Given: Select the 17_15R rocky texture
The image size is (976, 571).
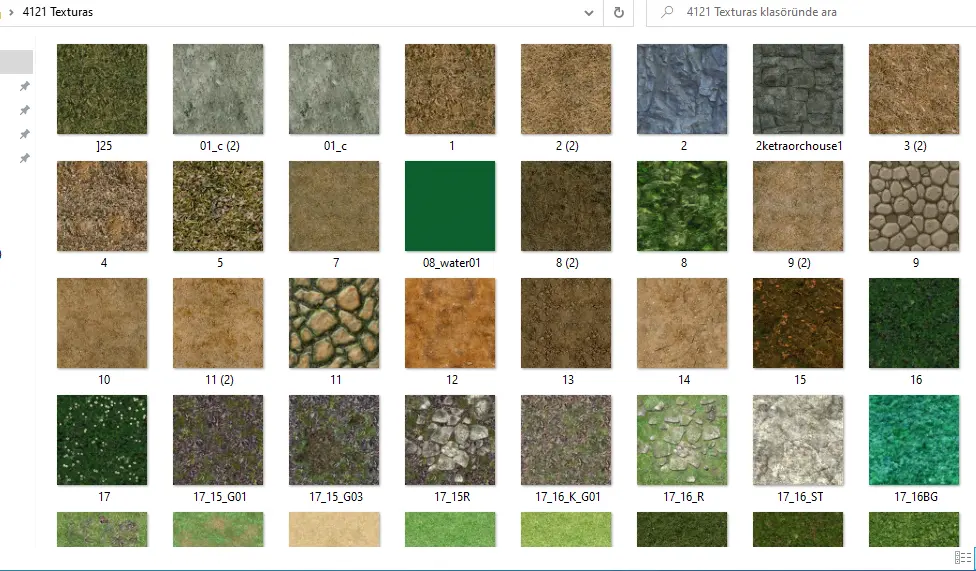Looking at the screenshot, I should click(x=450, y=440).
